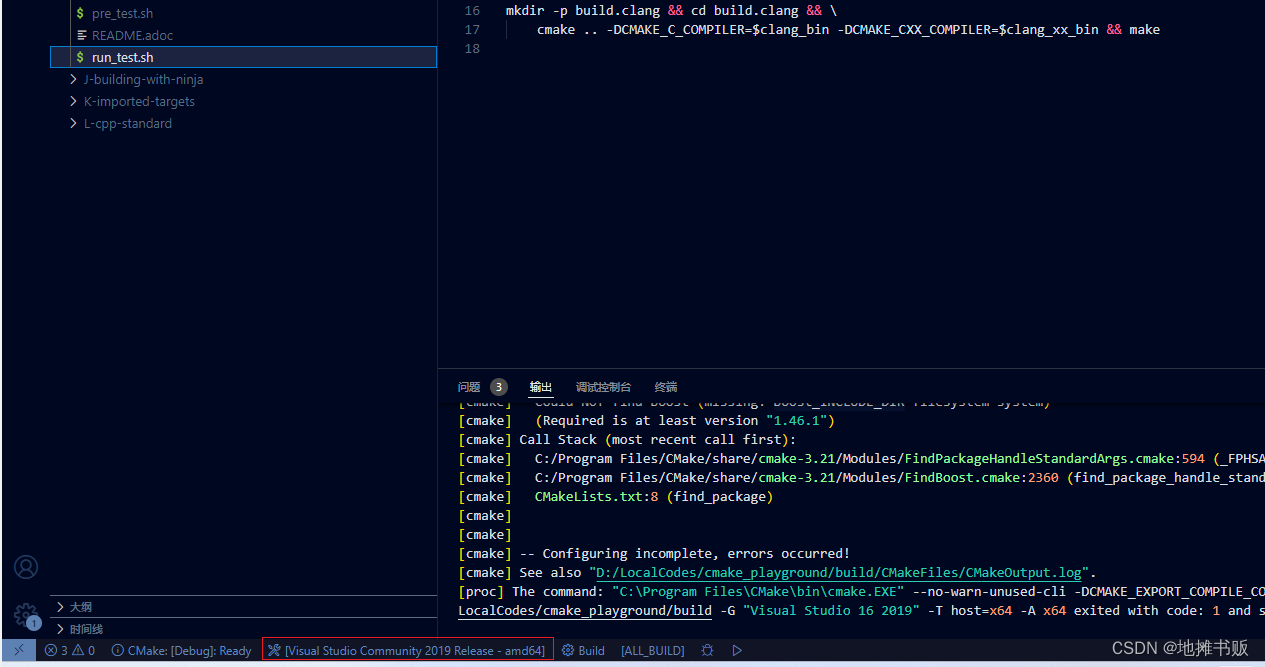Expand the L-cpp-standard folder
Viewport: 1265px width, 667px height.
click(x=127, y=123)
